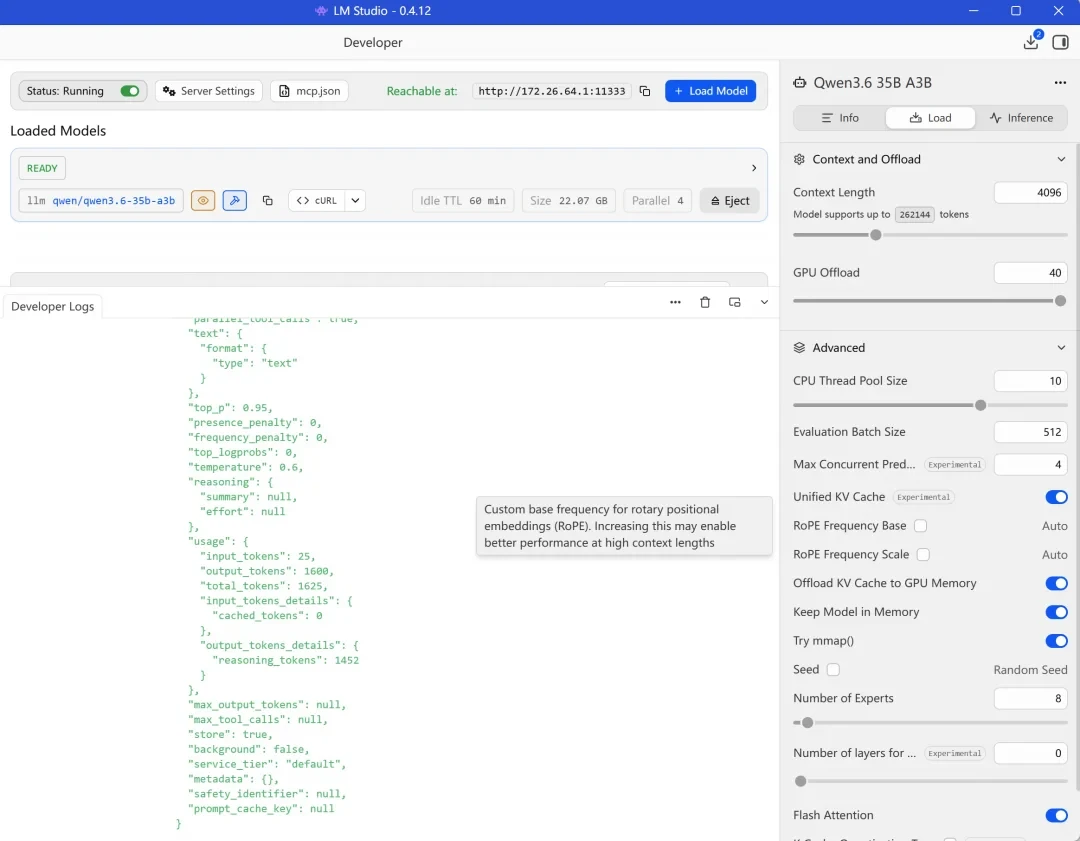
Task: Eject the loaded qwen model
Action: point(729,200)
